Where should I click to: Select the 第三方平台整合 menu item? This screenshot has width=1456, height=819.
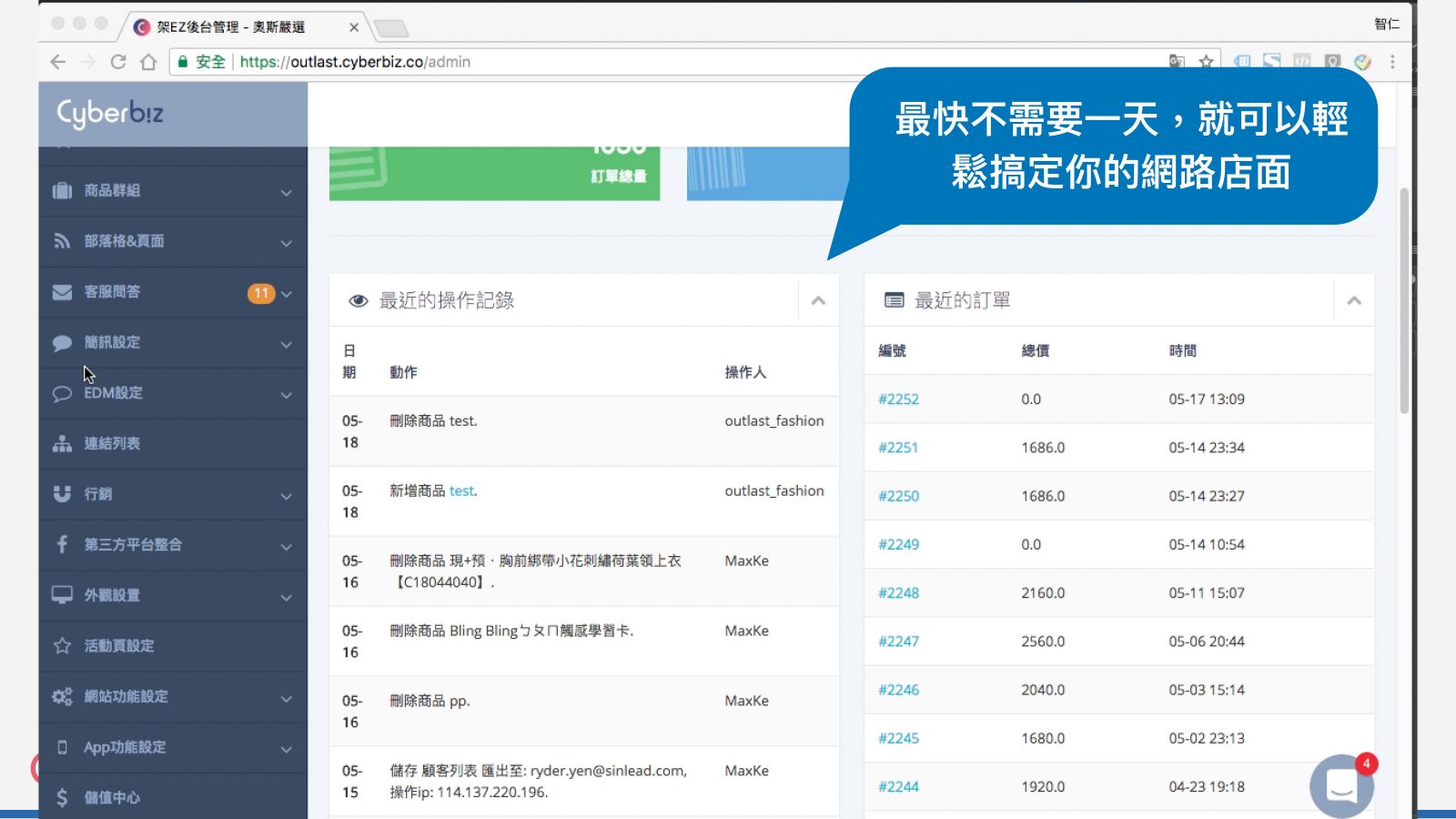tap(133, 544)
